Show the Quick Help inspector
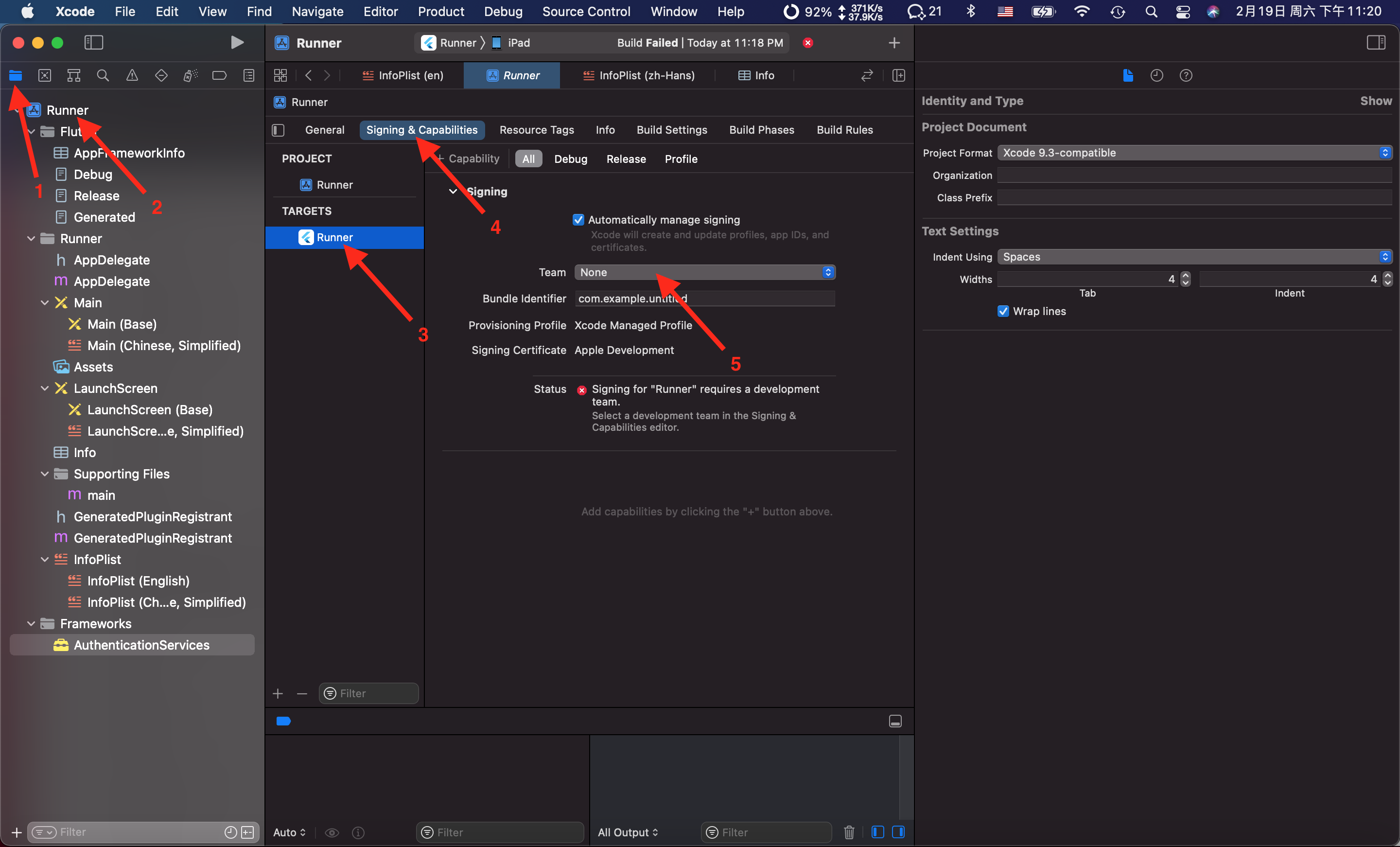This screenshot has width=1400, height=847. point(1185,75)
